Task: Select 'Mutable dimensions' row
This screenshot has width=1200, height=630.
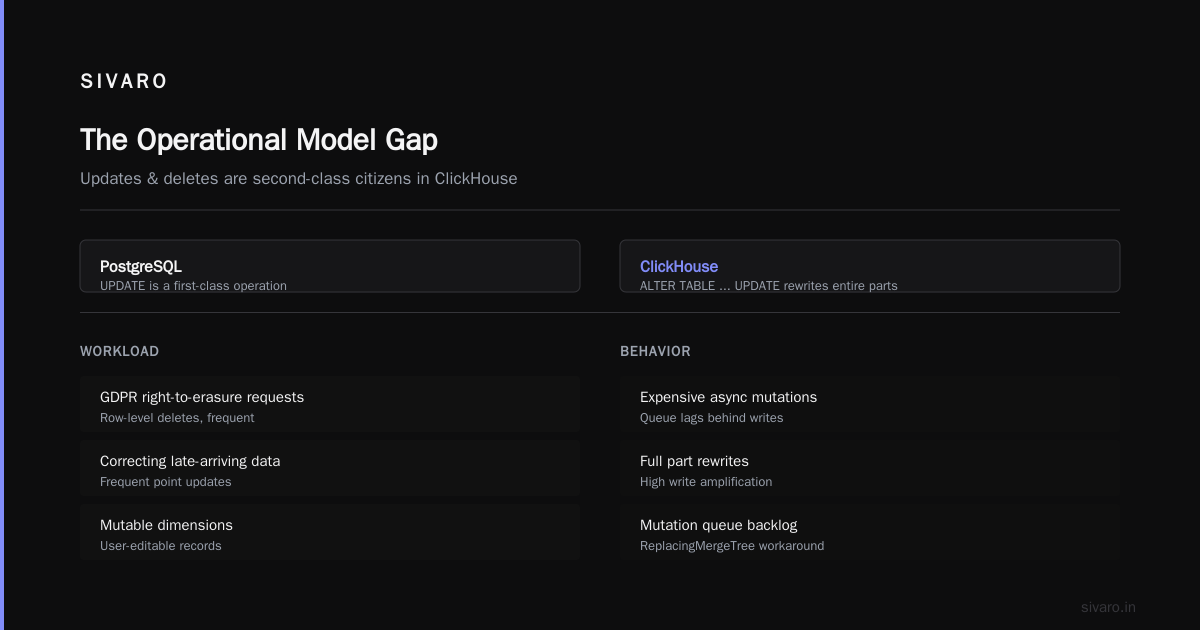Action: point(330,532)
